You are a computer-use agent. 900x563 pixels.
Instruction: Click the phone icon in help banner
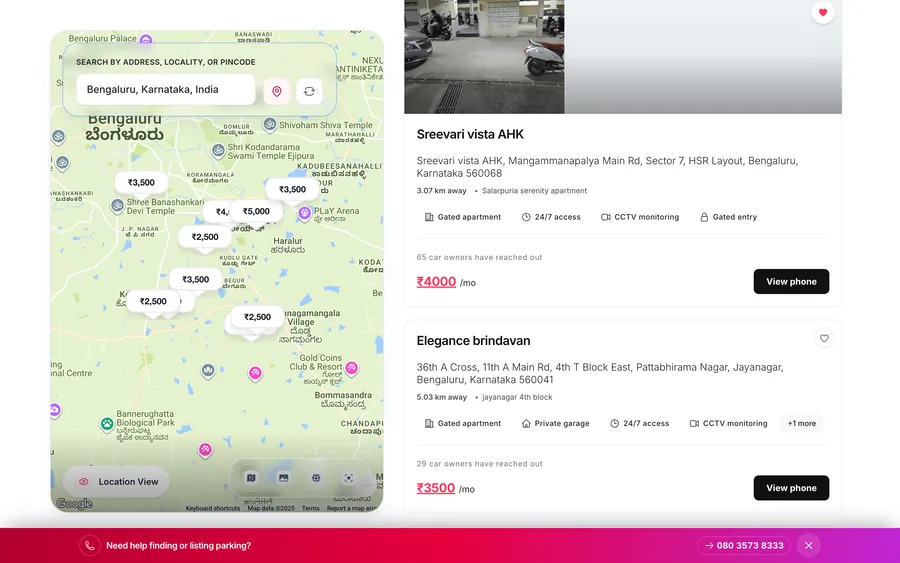tap(90, 546)
